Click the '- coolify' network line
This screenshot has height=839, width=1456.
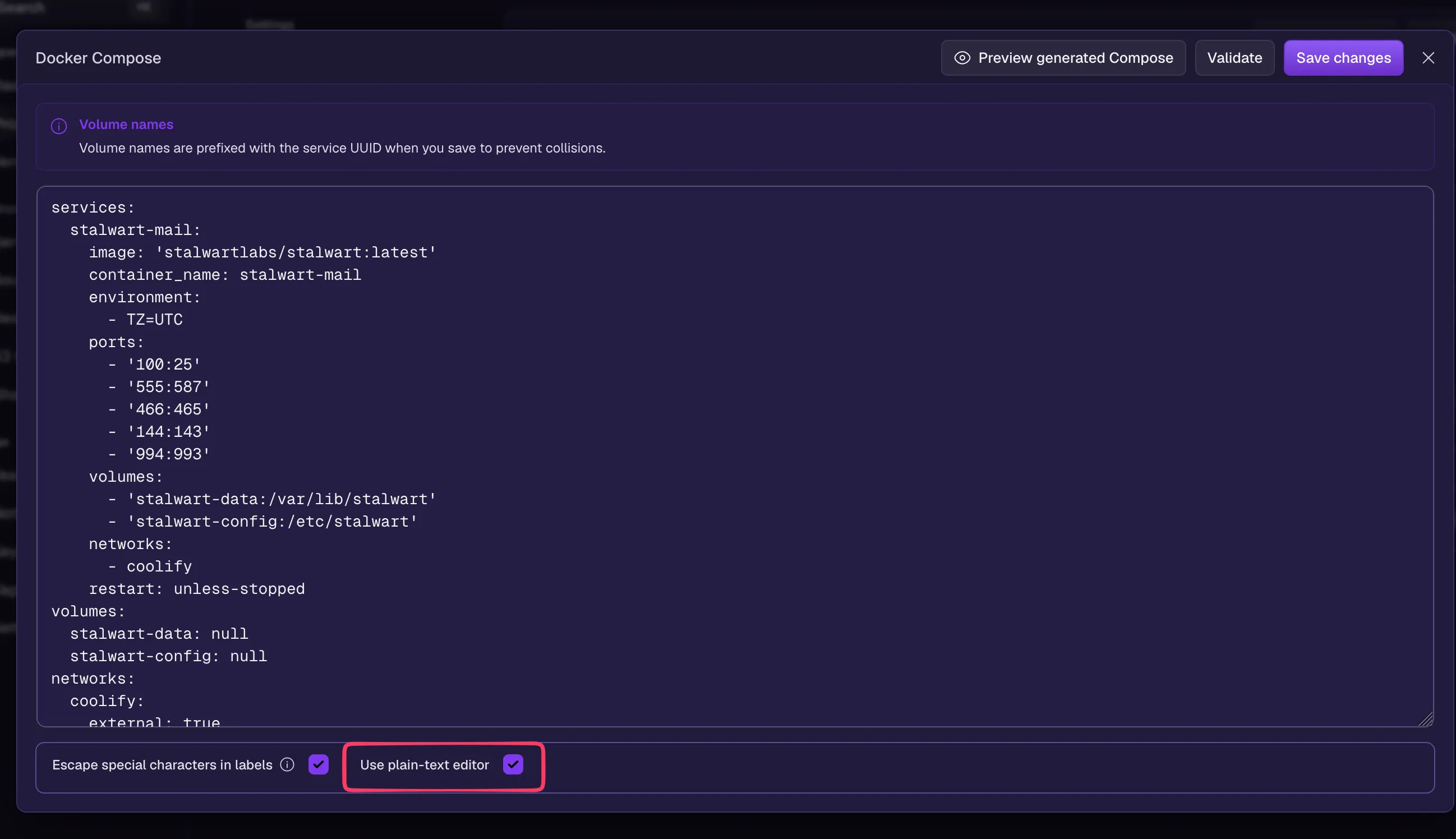pyautogui.click(x=150, y=567)
